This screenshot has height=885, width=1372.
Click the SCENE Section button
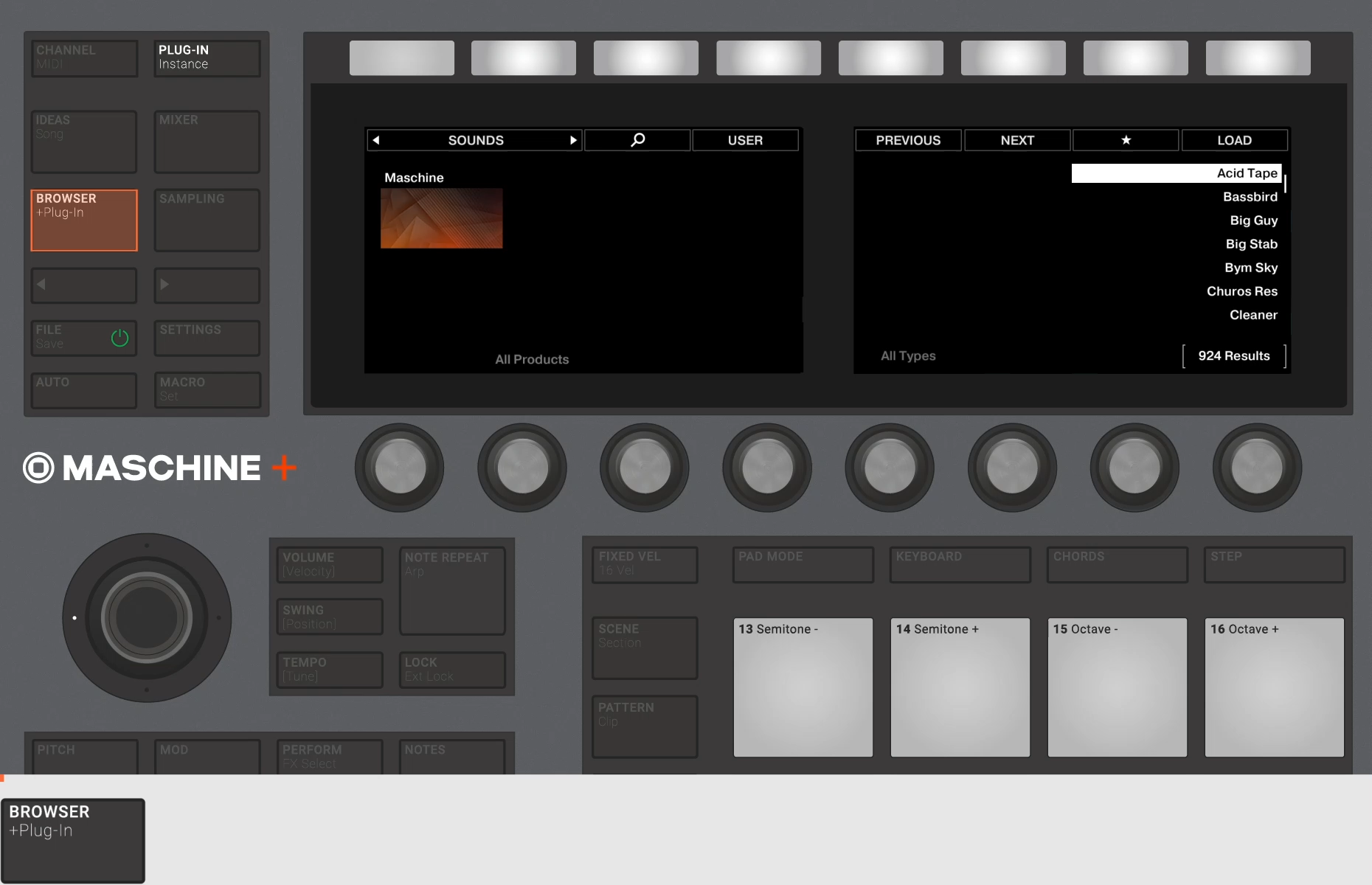pos(645,648)
